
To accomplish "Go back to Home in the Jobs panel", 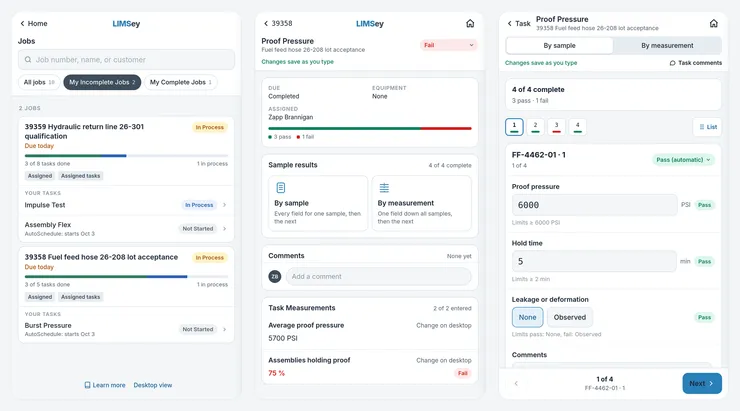I will 34,24.
